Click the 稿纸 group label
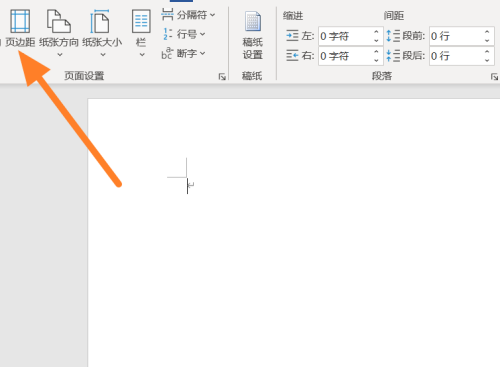The width and height of the screenshot is (500, 367). (x=252, y=76)
